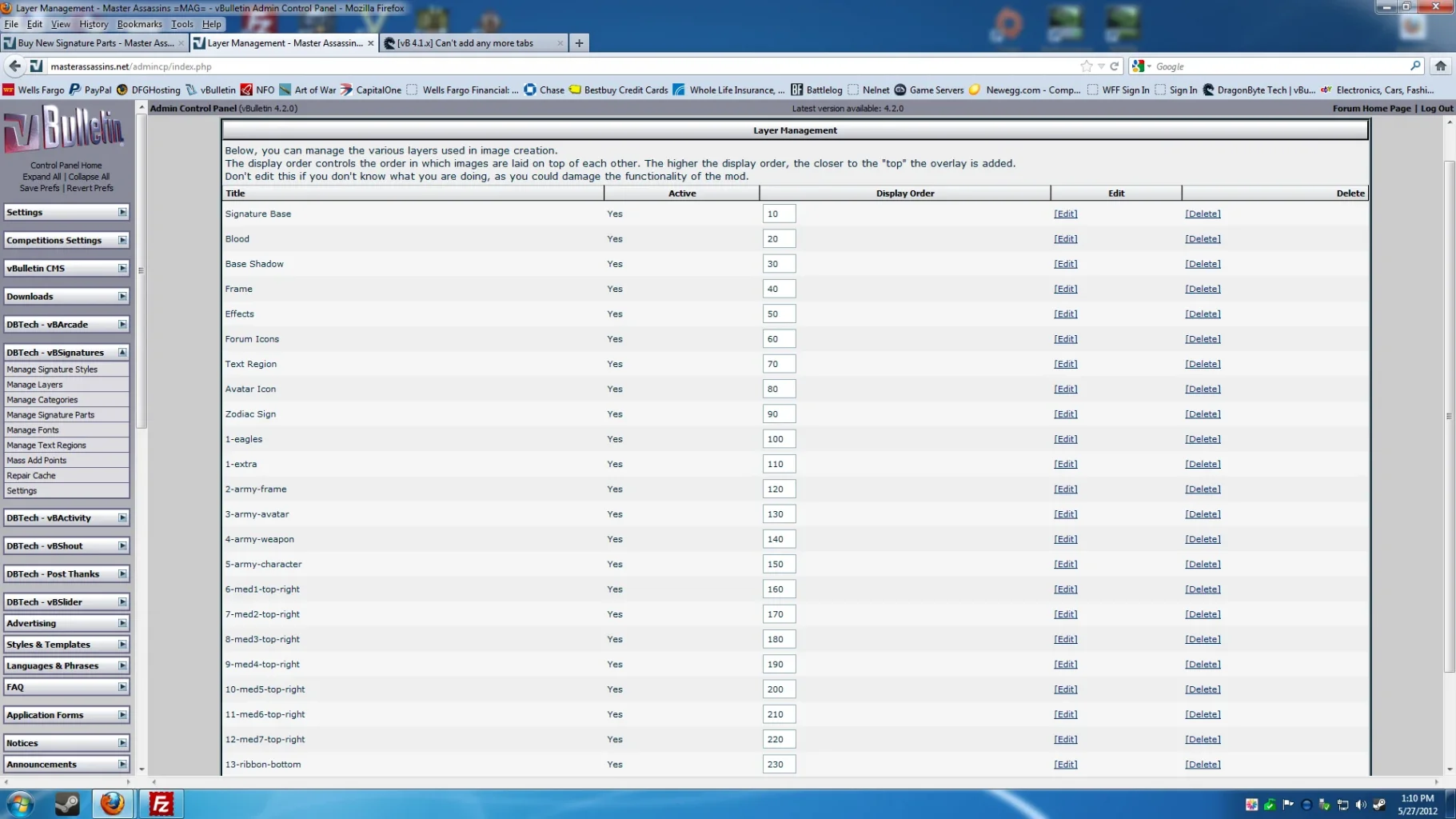Click the main page vertical scrollbar
The width and height of the screenshot is (1456, 819).
point(1449,416)
